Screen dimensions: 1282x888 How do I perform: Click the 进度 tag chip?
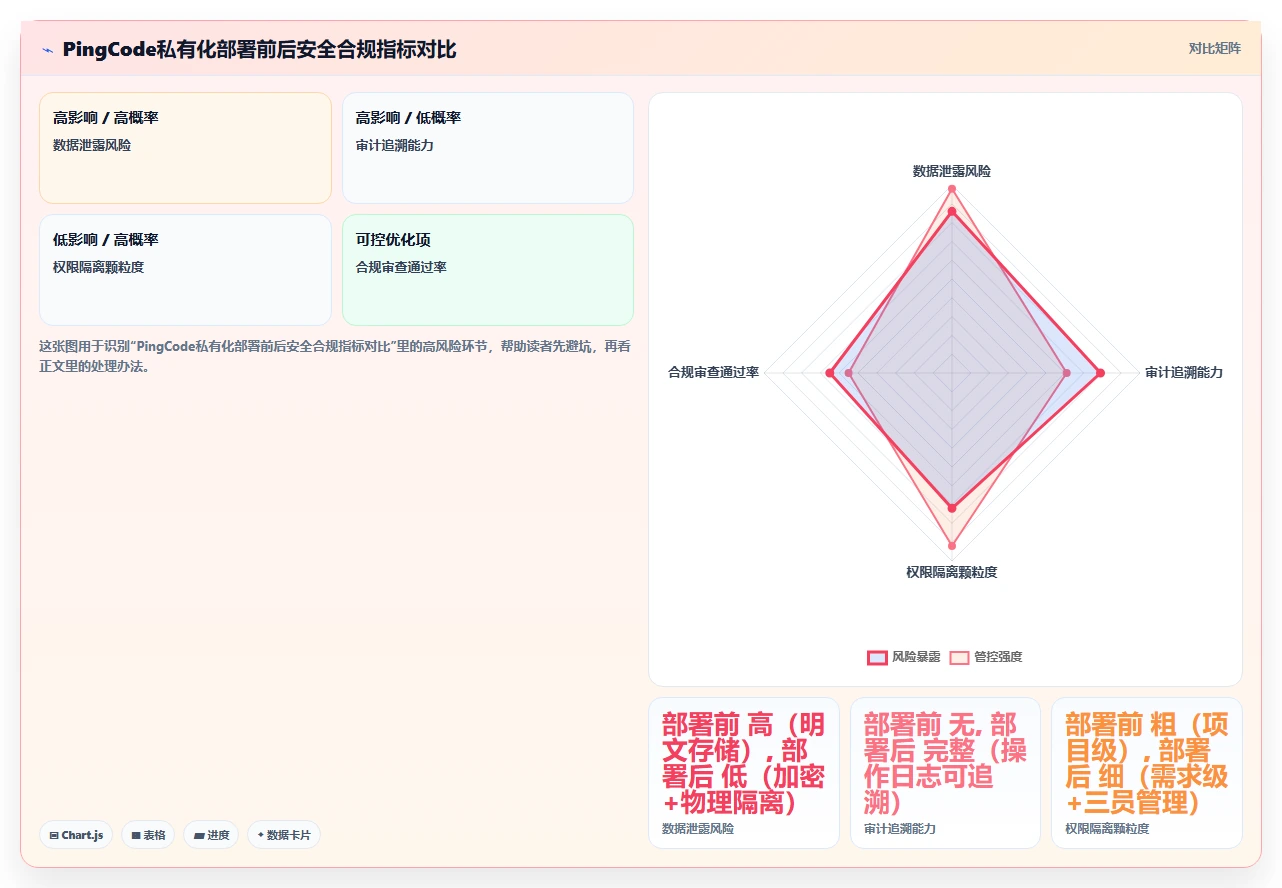coord(211,835)
